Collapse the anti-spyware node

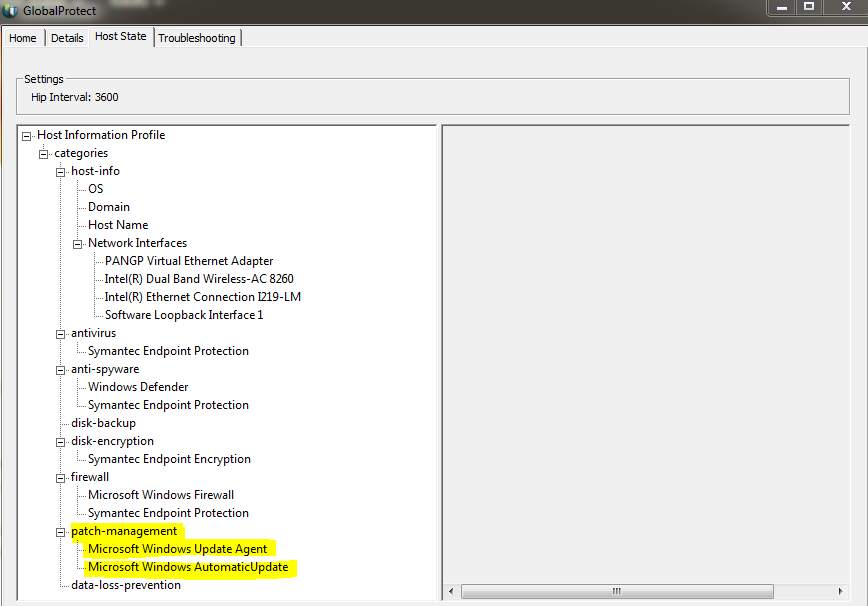(x=60, y=370)
